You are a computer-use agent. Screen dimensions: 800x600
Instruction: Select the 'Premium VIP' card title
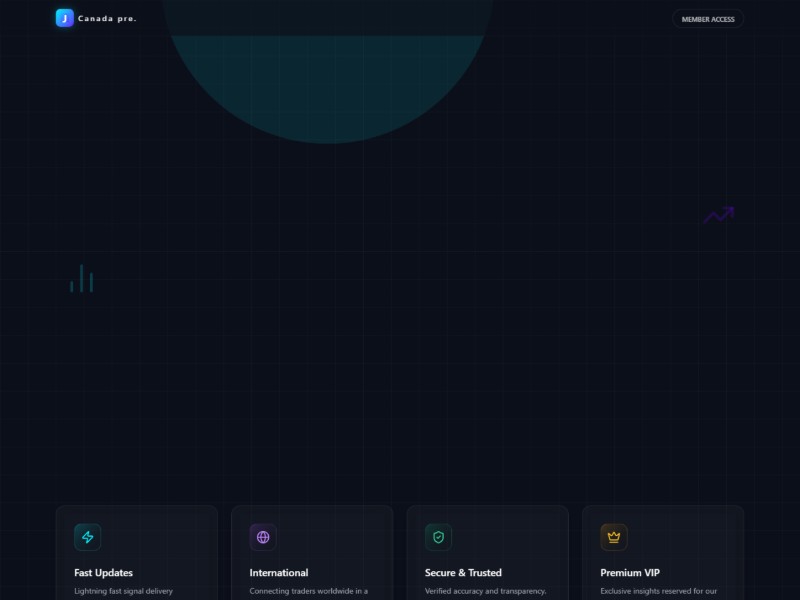pyautogui.click(x=630, y=573)
